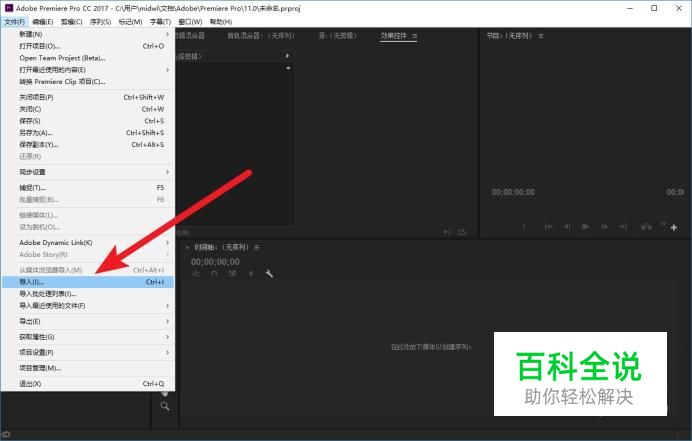Open the 序列(S) menu

click(x=100, y=22)
